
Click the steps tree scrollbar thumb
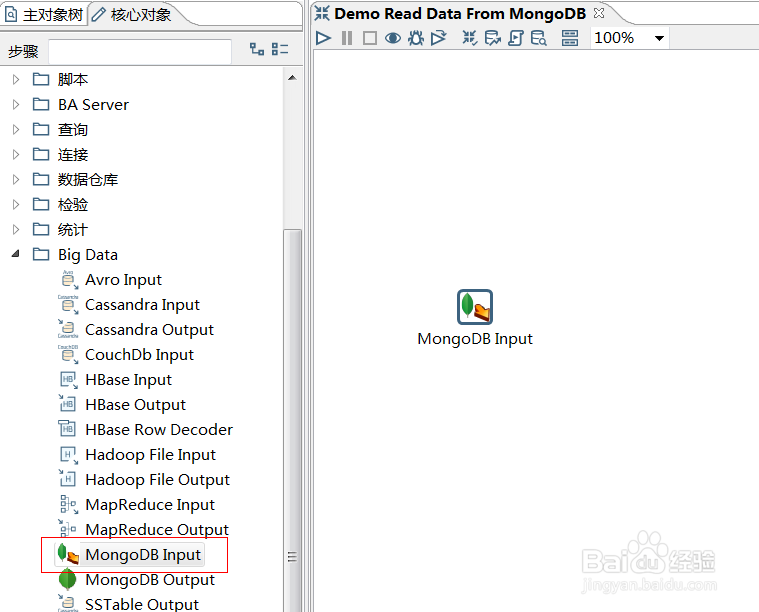click(x=292, y=421)
